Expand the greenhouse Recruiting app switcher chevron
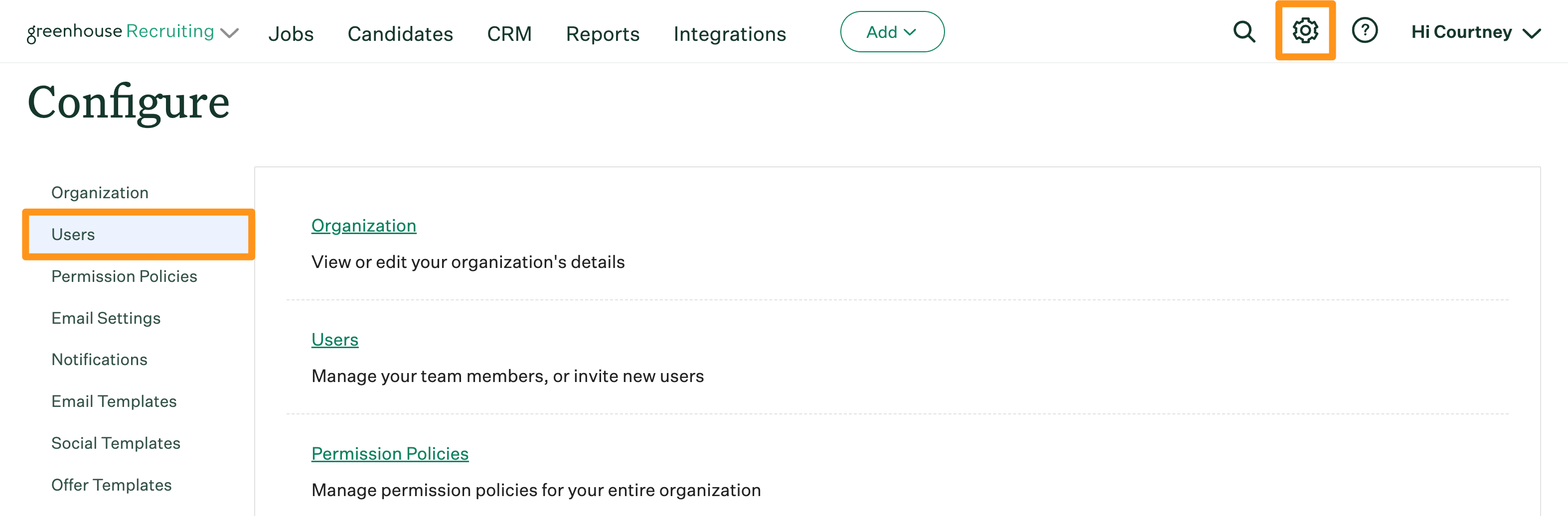This screenshot has height=516, width=1568. tap(229, 33)
